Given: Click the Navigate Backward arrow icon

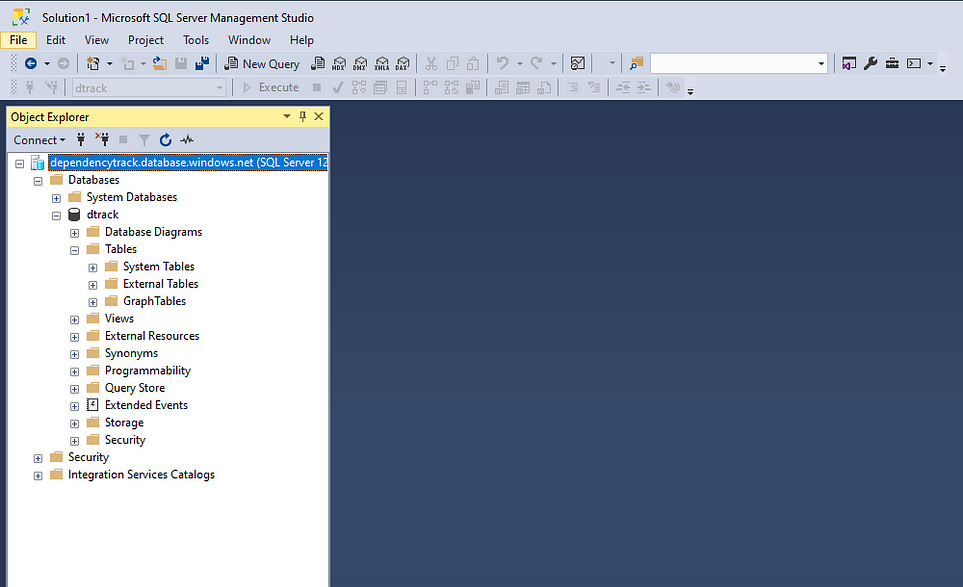Looking at the screenshot, I should click(31, 63).
